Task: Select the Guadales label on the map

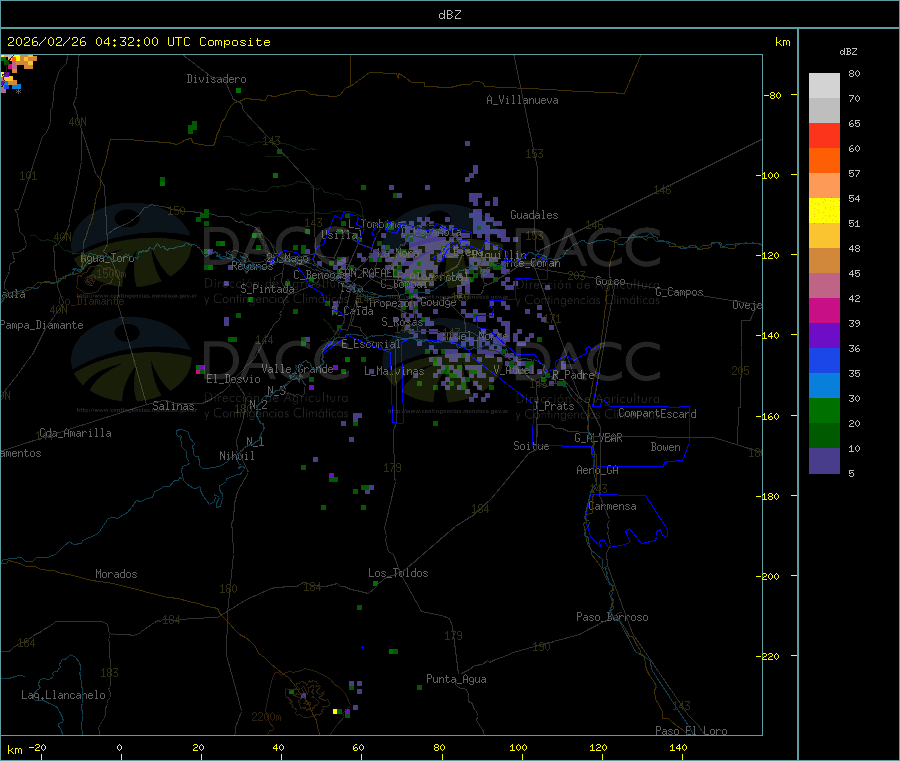Action: pyautogui.click(x=534, y=215)
